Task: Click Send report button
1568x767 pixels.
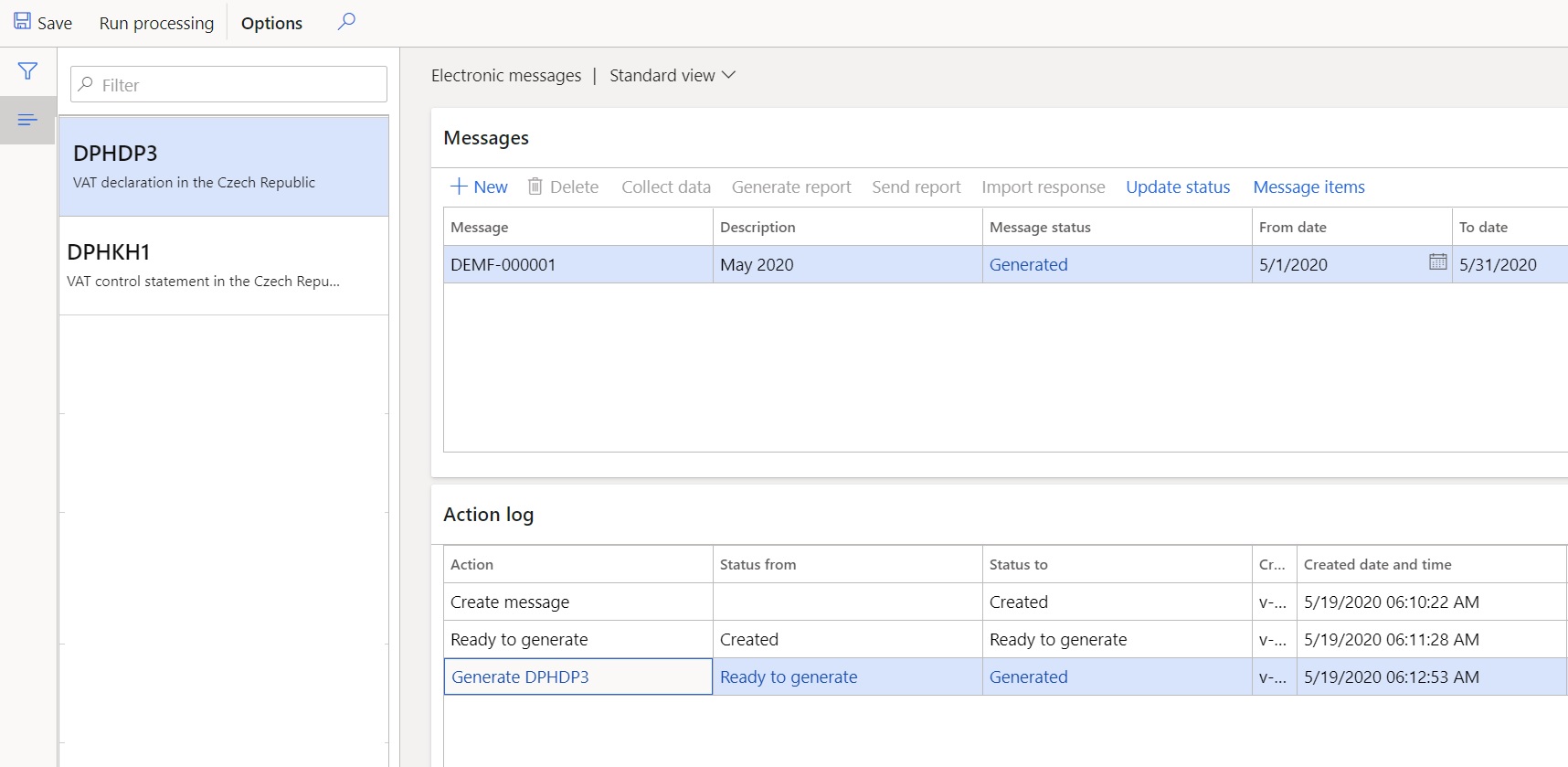Action: click(916, 186)
